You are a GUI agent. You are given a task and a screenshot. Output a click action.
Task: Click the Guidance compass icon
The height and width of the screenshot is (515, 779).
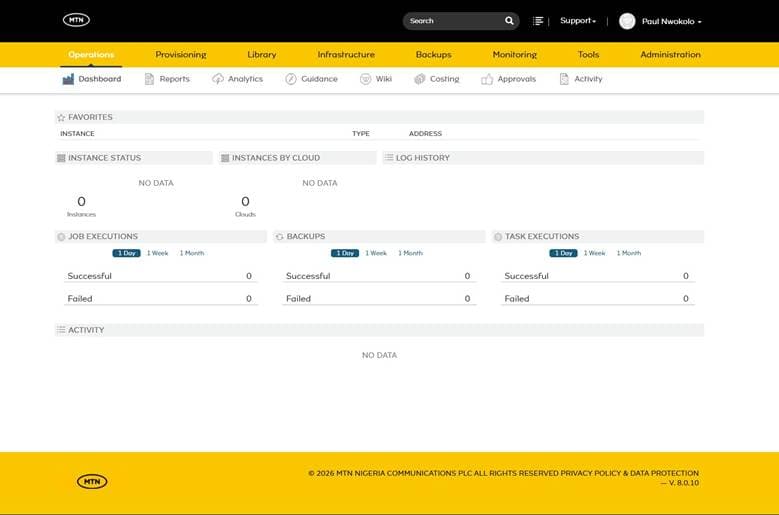click(291, 79)
